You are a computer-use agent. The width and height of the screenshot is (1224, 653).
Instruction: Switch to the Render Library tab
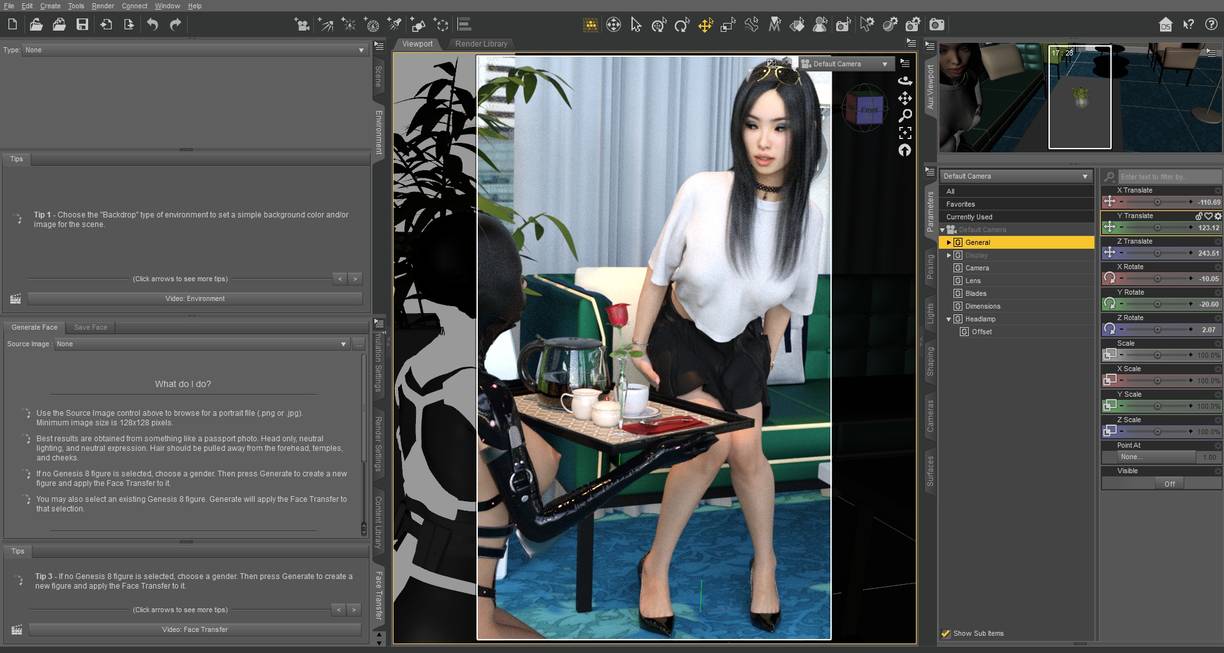coord(481,44)
